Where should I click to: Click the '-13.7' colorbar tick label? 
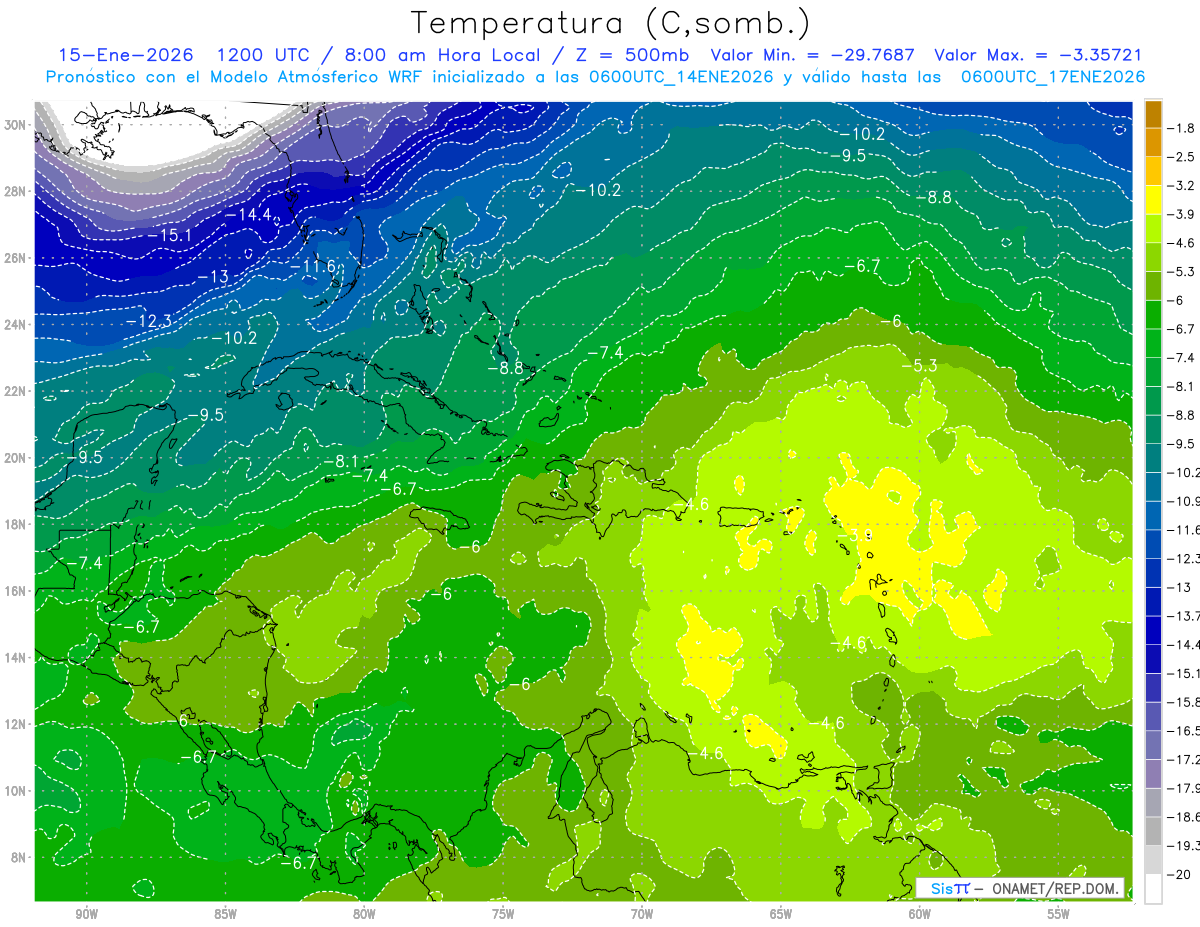click(1183, 615)
